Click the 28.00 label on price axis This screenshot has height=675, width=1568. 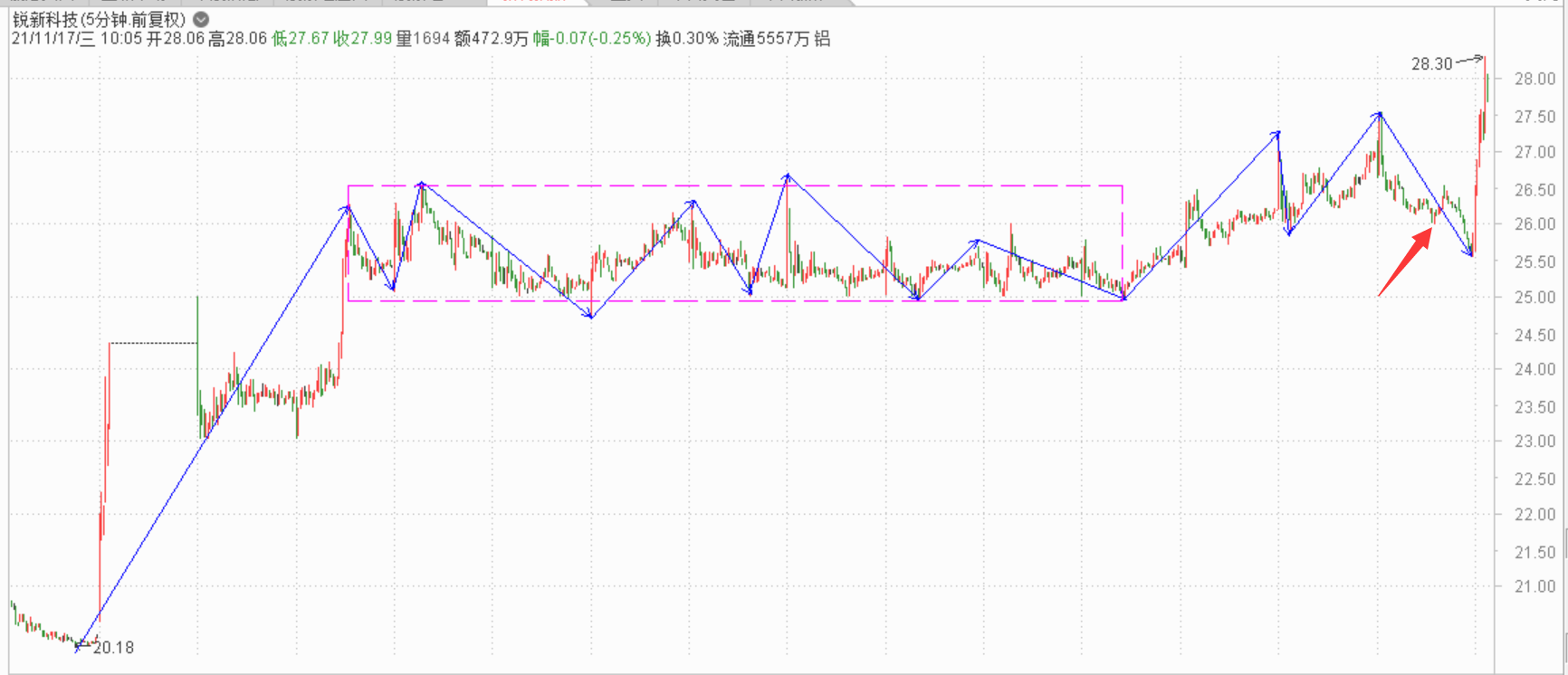coord(1535,79)
